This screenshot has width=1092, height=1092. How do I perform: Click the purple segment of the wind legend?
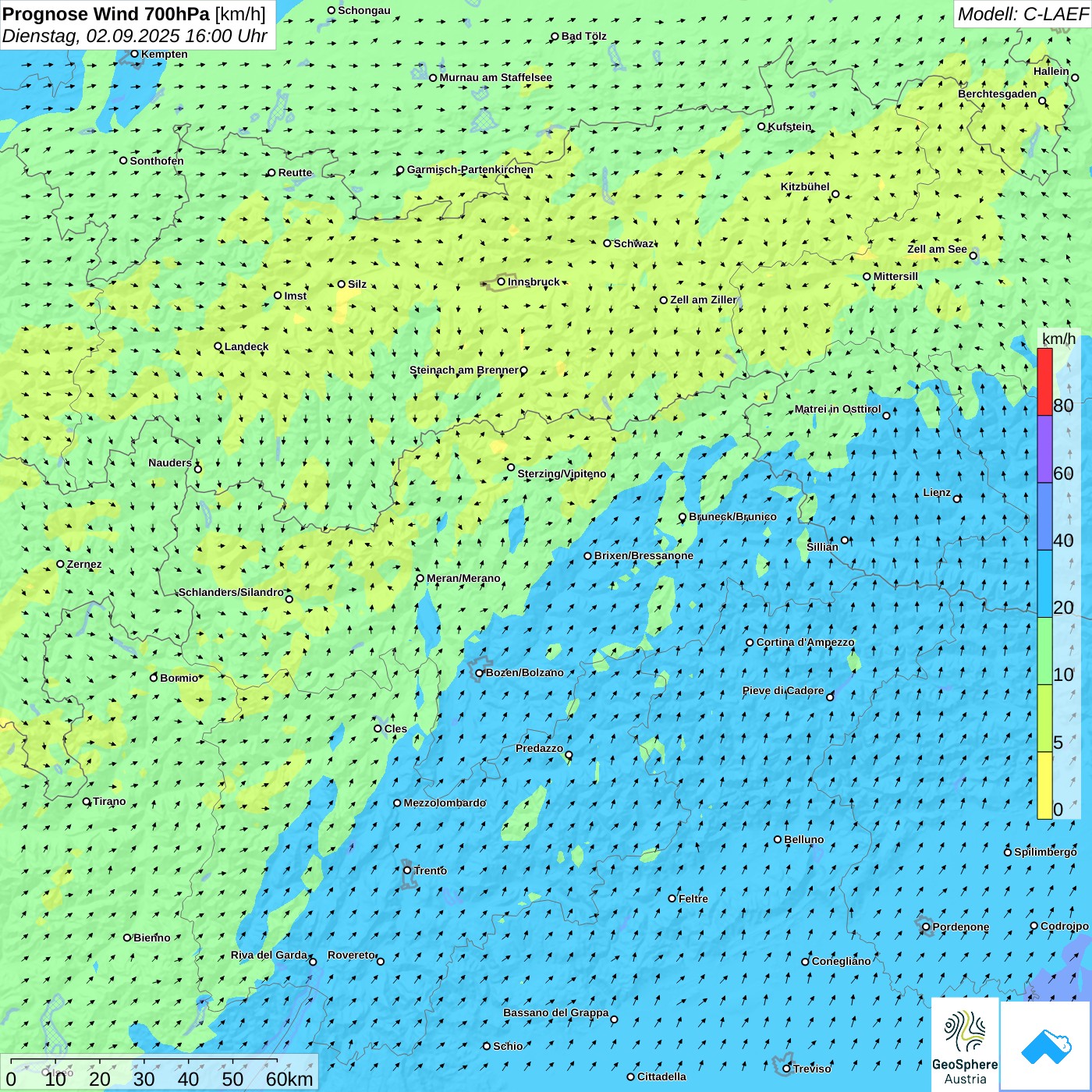[1044, 449]
